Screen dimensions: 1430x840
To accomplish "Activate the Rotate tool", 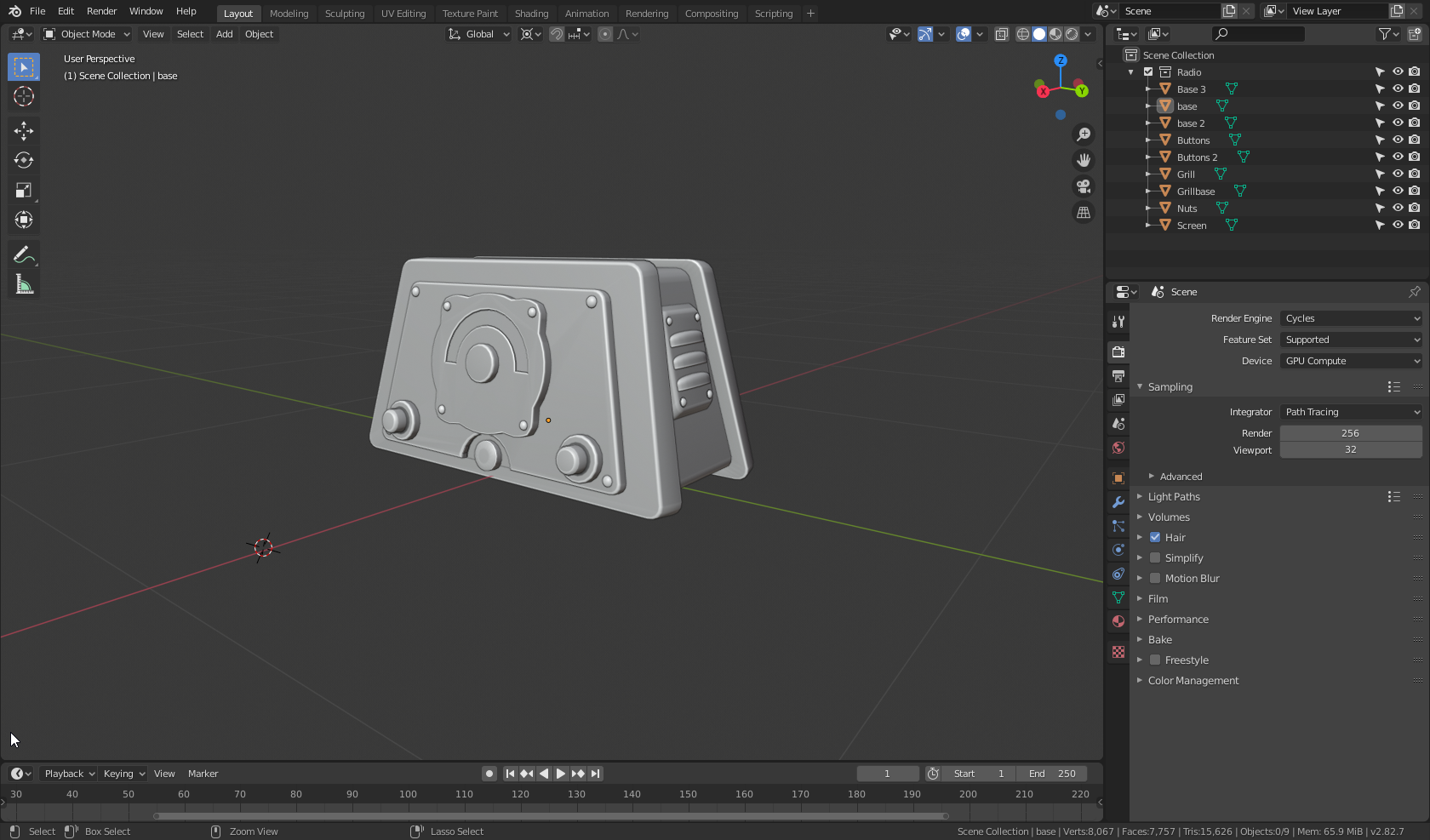I will [x=24, y=160].
